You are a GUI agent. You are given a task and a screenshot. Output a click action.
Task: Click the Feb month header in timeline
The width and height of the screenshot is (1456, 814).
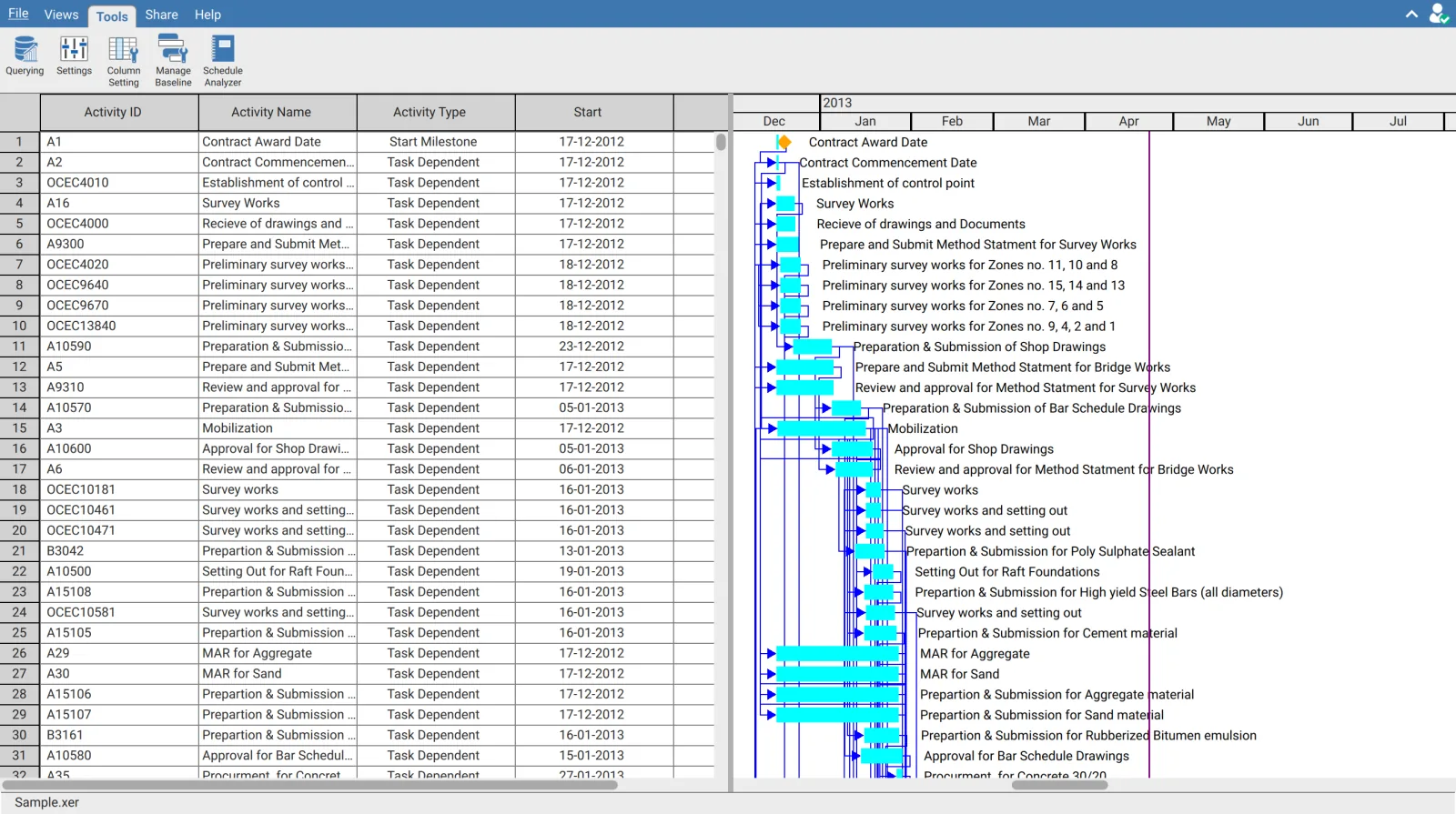[952, 121]
